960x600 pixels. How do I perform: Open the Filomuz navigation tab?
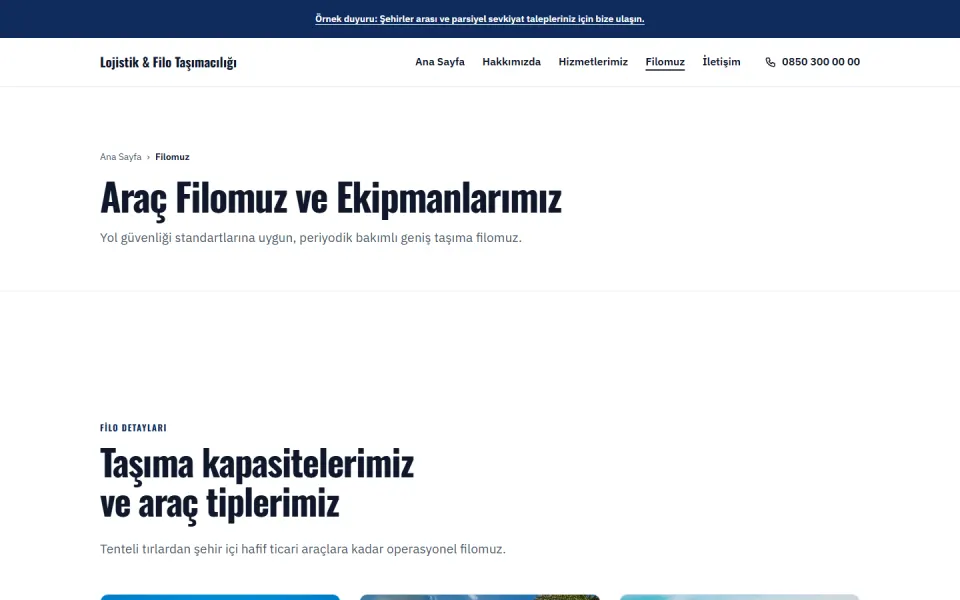pyautogui.click(x=665, y=62)
